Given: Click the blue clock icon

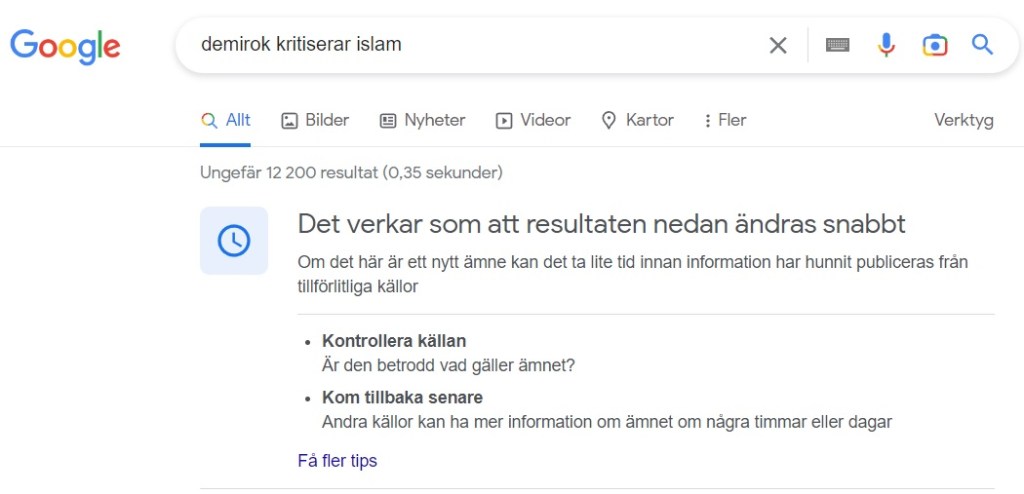Looking at the screenshot, I should coord(234,240).
